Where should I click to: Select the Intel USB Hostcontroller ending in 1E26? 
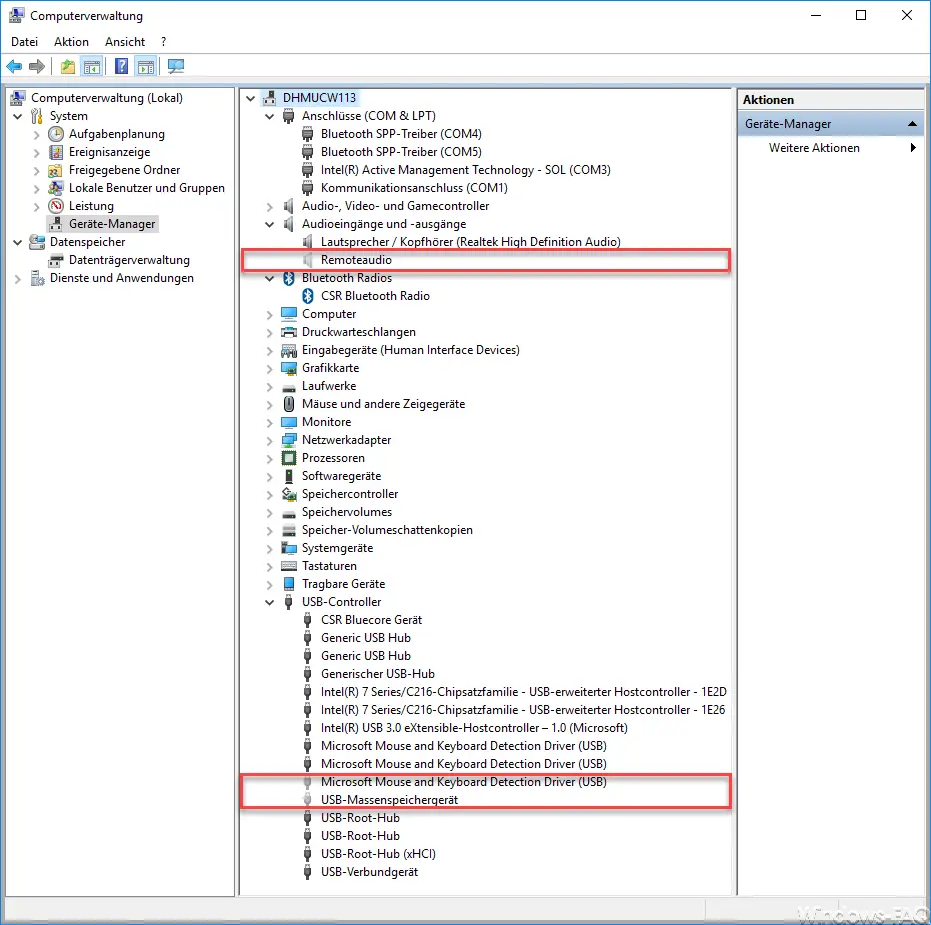[x=523, y=710]
